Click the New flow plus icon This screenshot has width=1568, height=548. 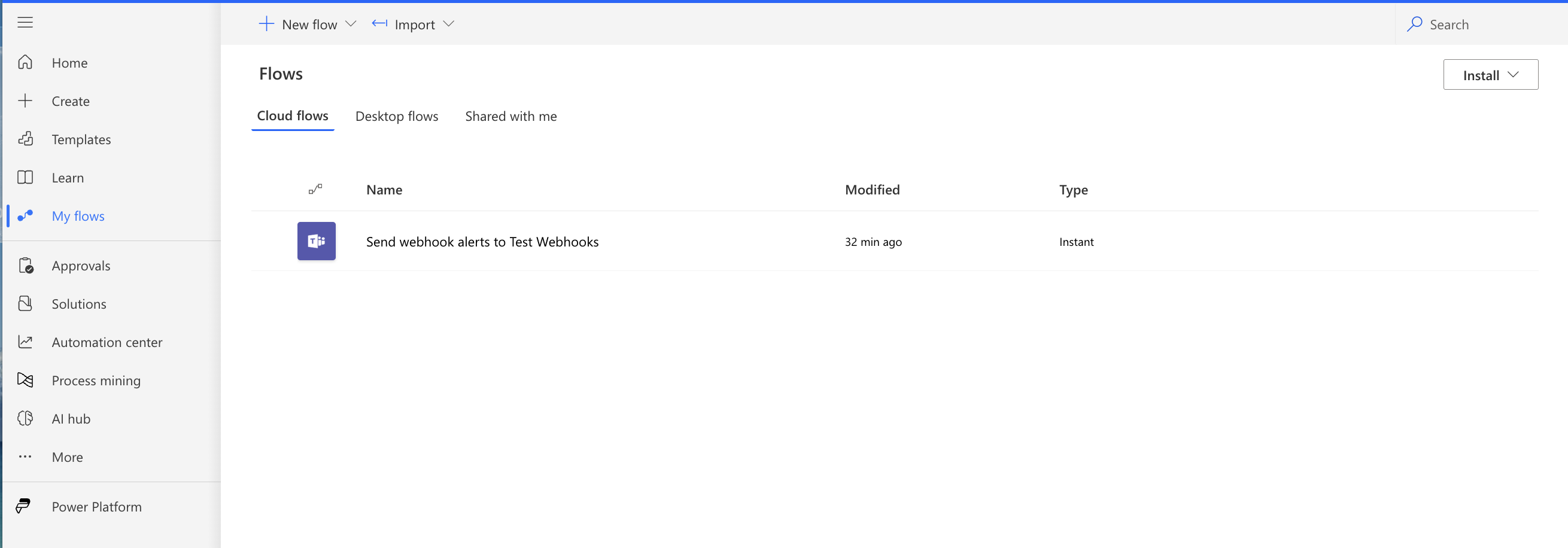266,24
